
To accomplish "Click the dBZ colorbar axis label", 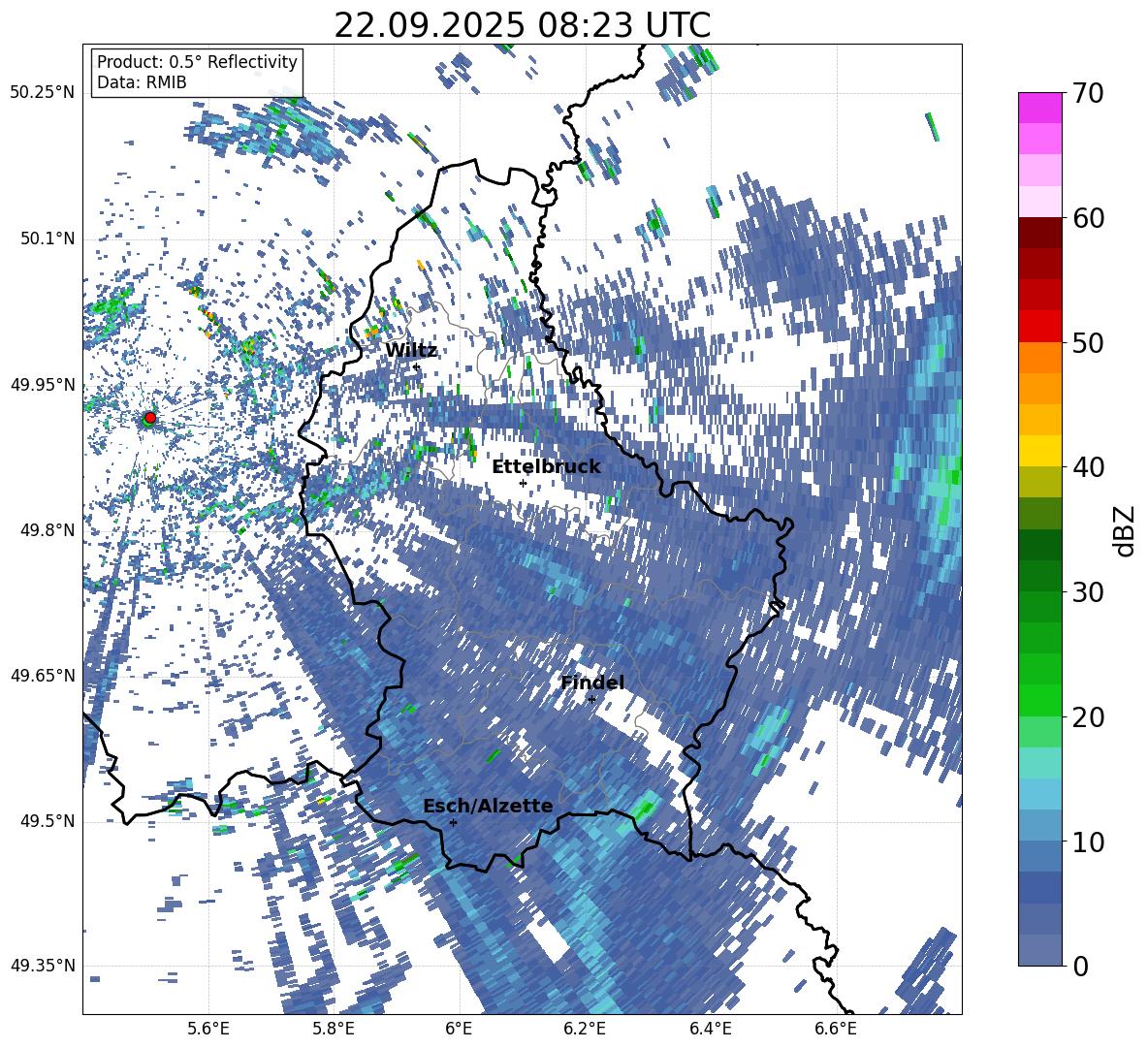I will [1124, 530].
